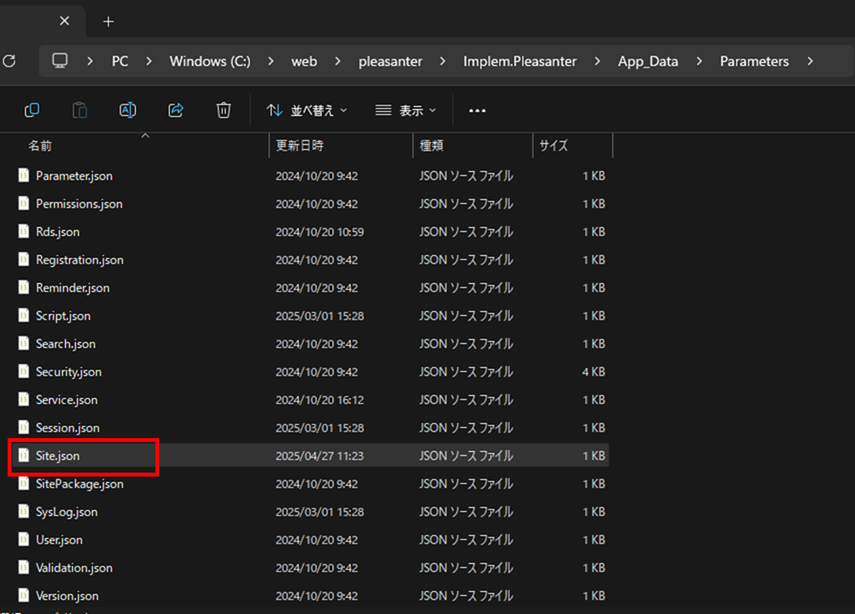Select the Validation.json file icon

point(23,567)
